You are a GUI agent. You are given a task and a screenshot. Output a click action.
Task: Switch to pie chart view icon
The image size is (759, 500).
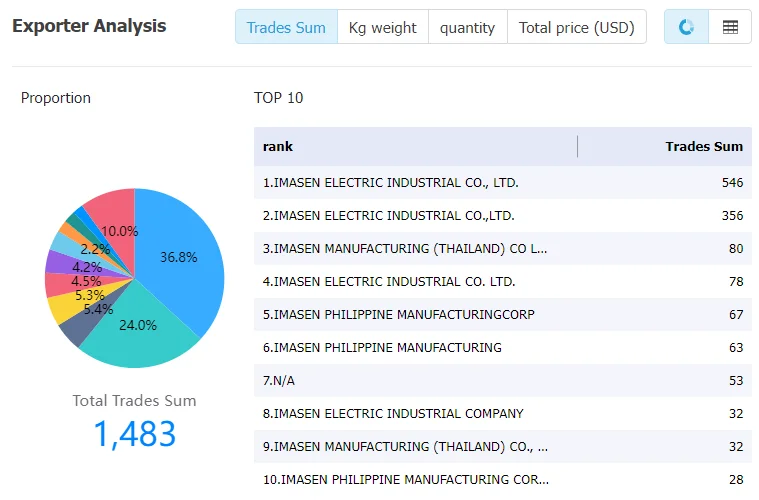coord(686,27)
